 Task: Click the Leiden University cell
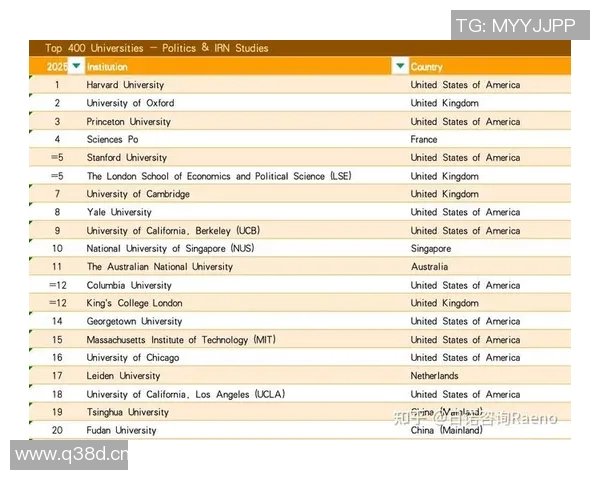tap(123, 376)
